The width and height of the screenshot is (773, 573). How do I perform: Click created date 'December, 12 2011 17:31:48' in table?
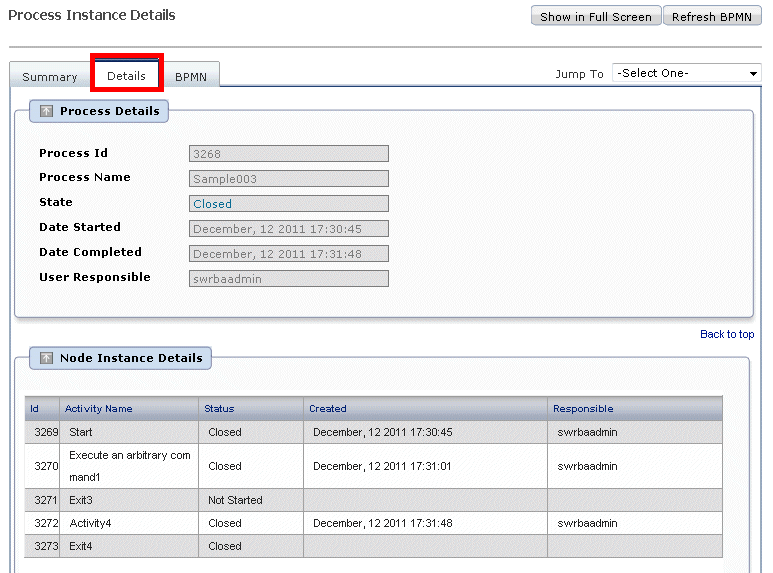point(383,523)
